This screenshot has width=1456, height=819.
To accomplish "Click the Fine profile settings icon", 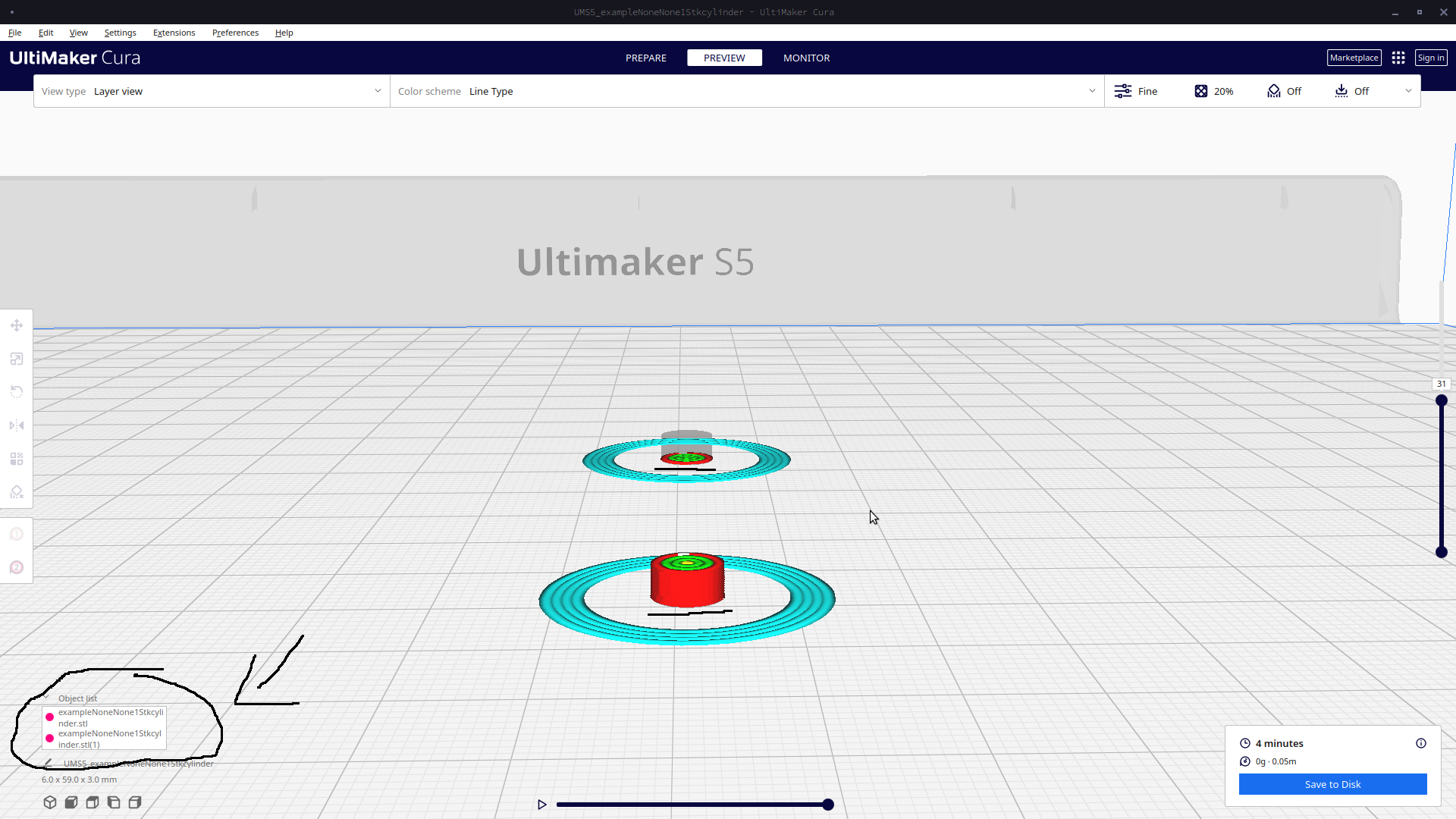I will (x=1123, y=91).
